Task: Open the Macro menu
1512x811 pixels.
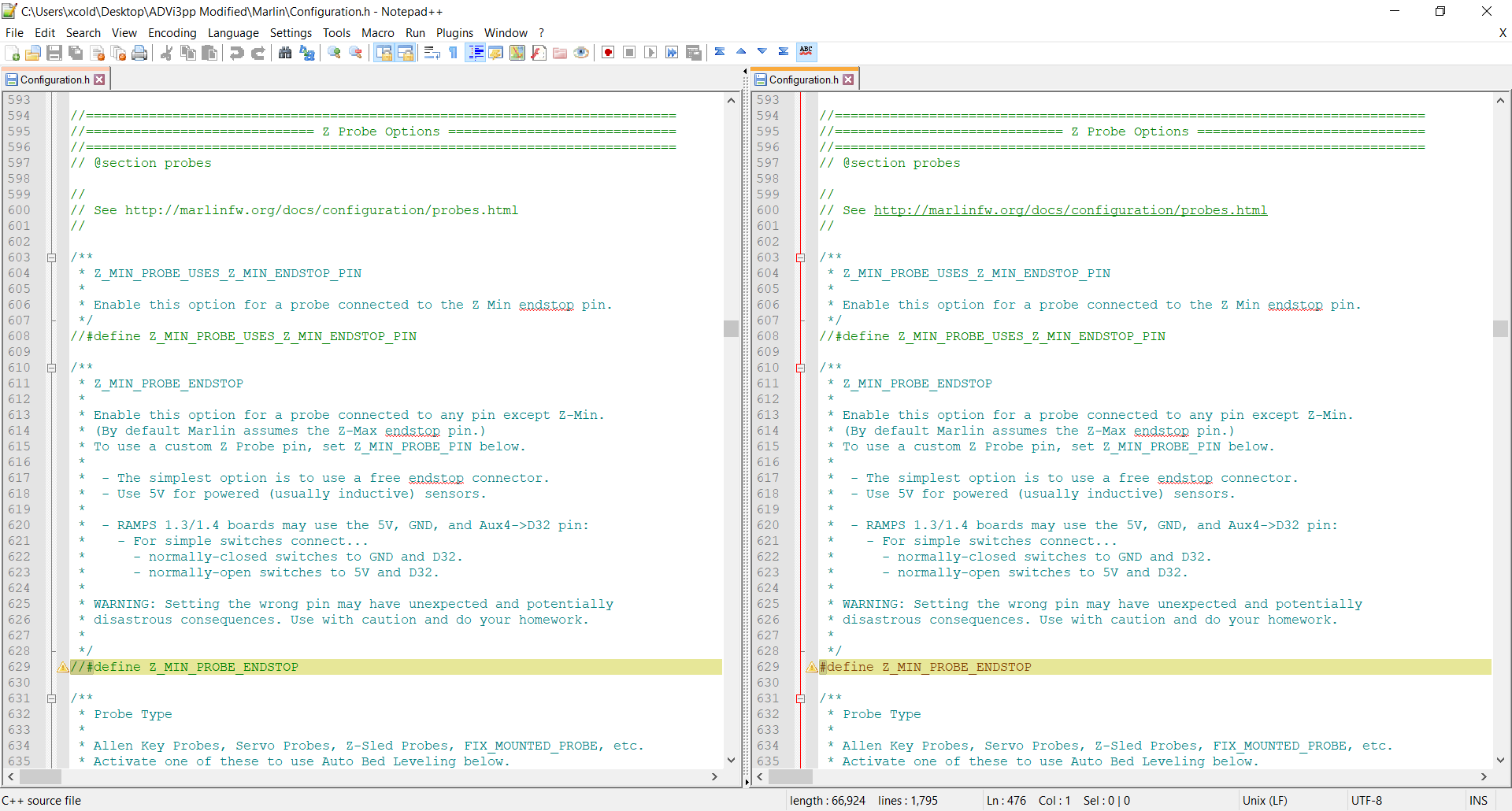Action: click(378, 32)
